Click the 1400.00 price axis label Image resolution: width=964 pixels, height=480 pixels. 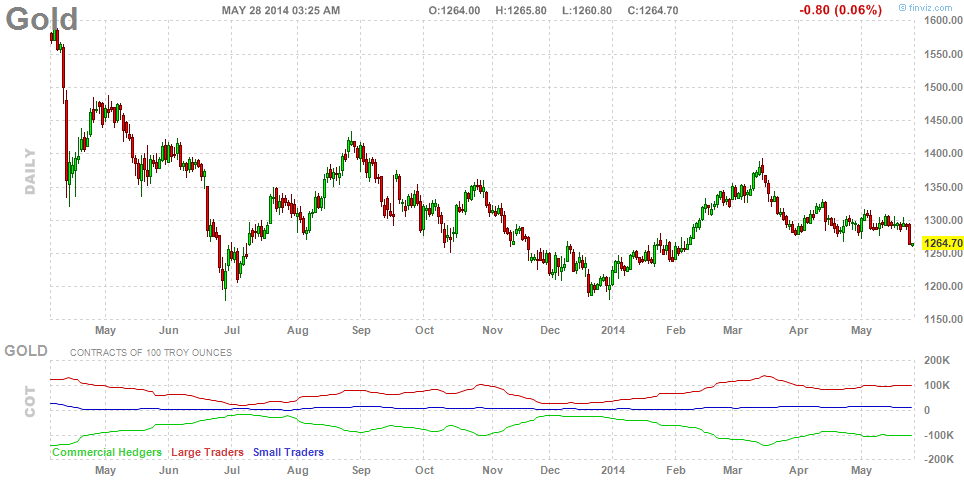click(942, 154)
